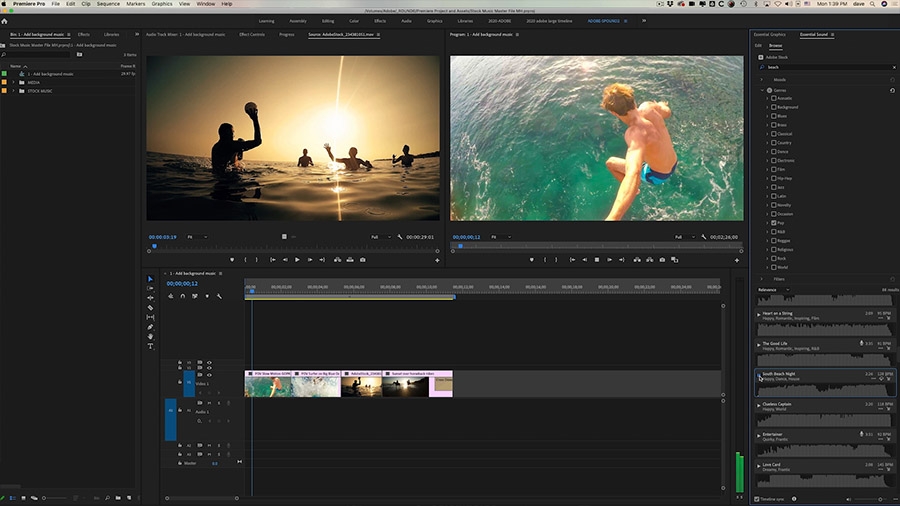Switch to Editing workspace
Screen dimensions: 900x506
coord(328,21)
